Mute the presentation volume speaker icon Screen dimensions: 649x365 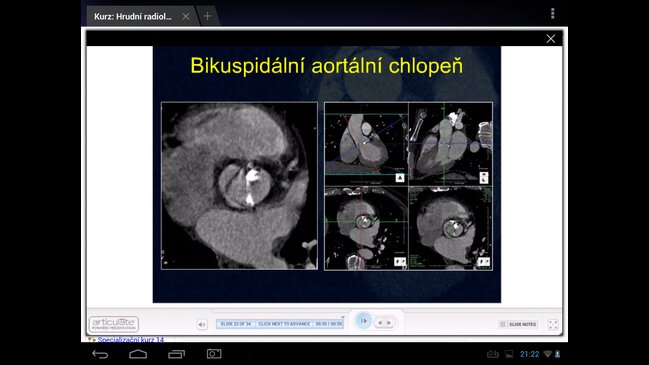(x=202, y=324)
